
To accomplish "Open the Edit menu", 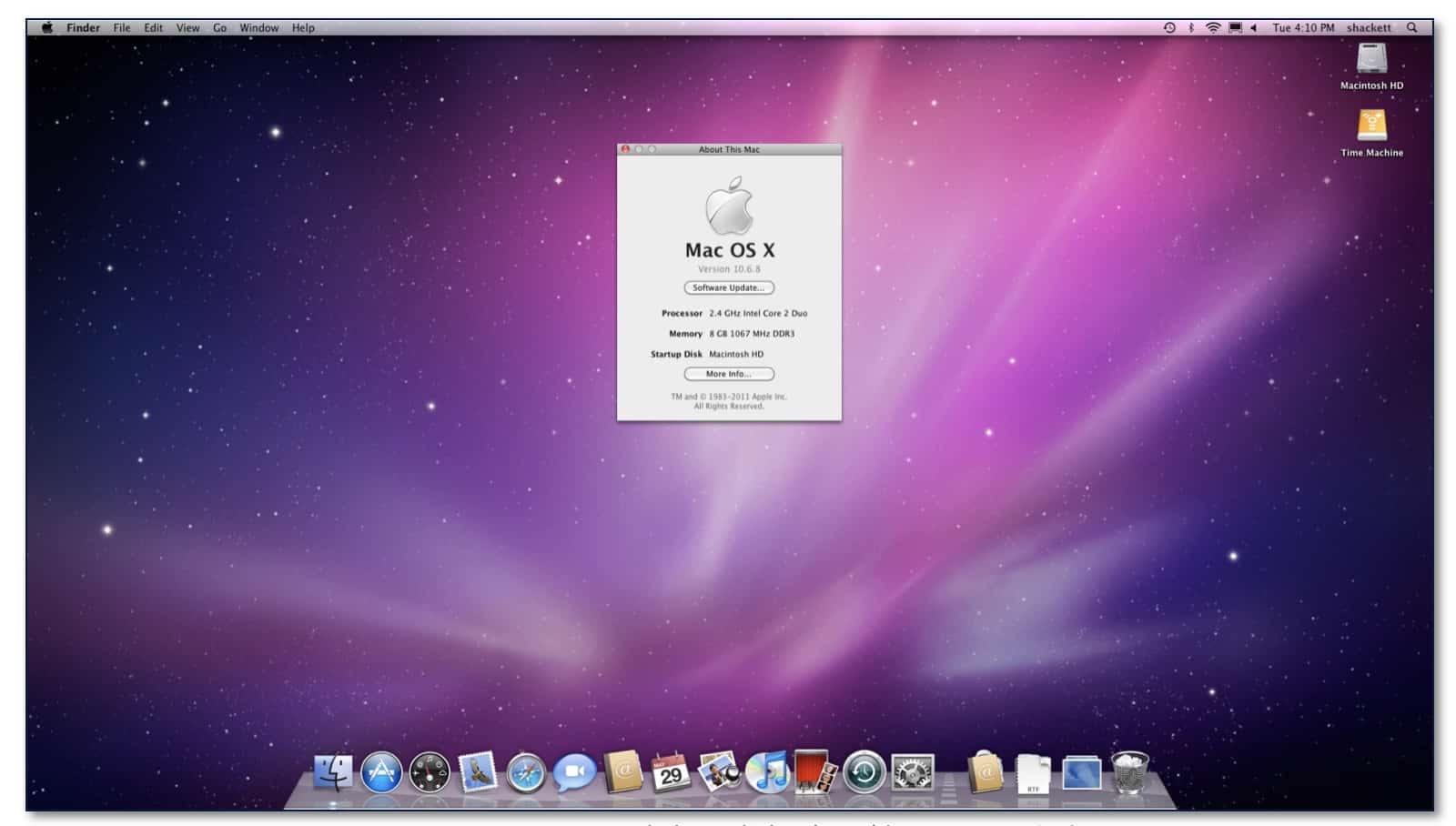I will coord(154,27).
